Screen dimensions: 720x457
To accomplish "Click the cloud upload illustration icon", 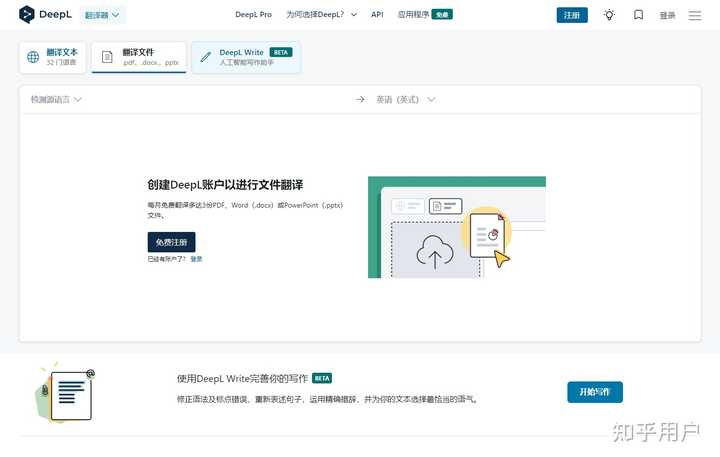I will coord(434,252).
